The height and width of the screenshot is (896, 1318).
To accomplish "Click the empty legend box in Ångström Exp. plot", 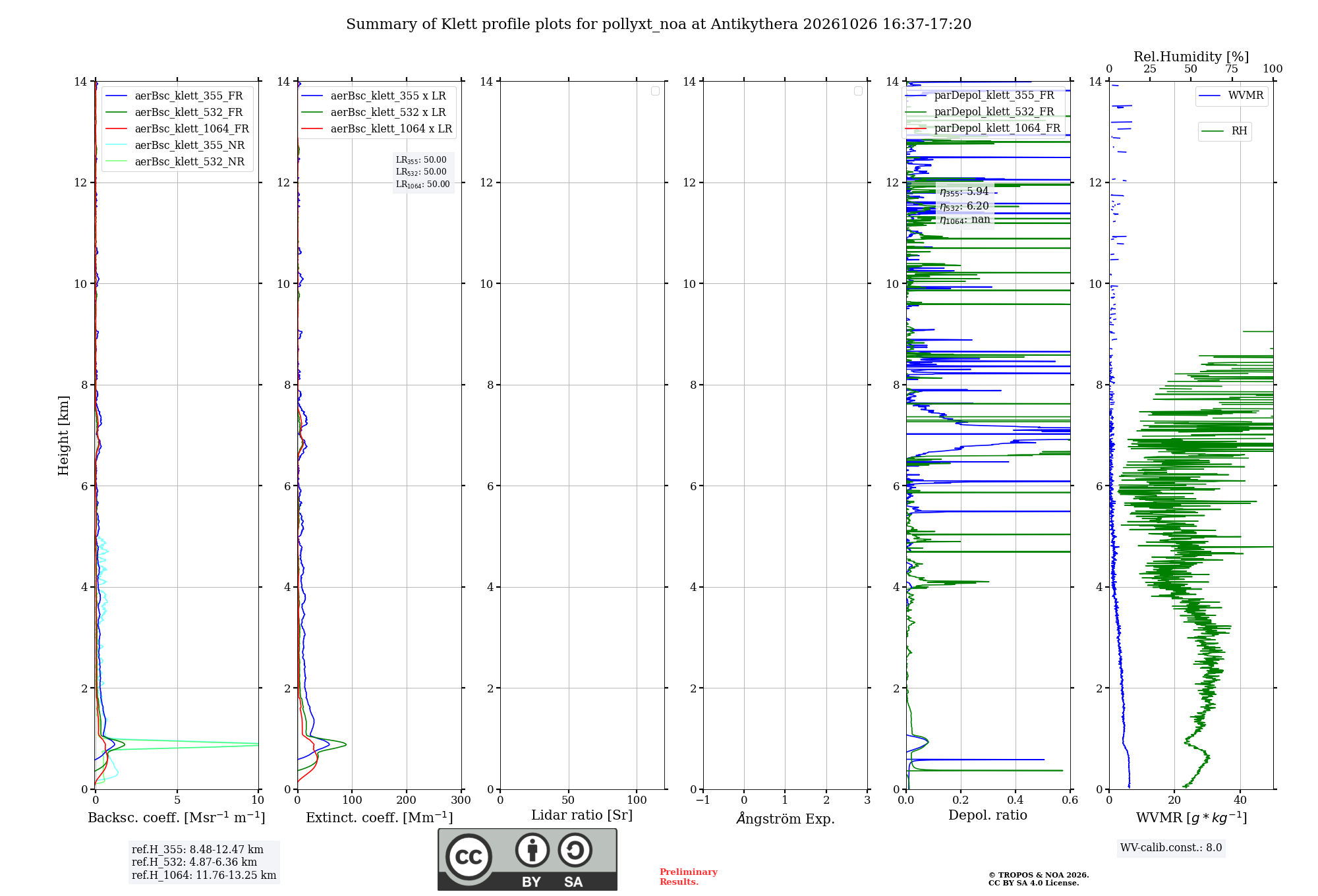I will tap(858, 91).
